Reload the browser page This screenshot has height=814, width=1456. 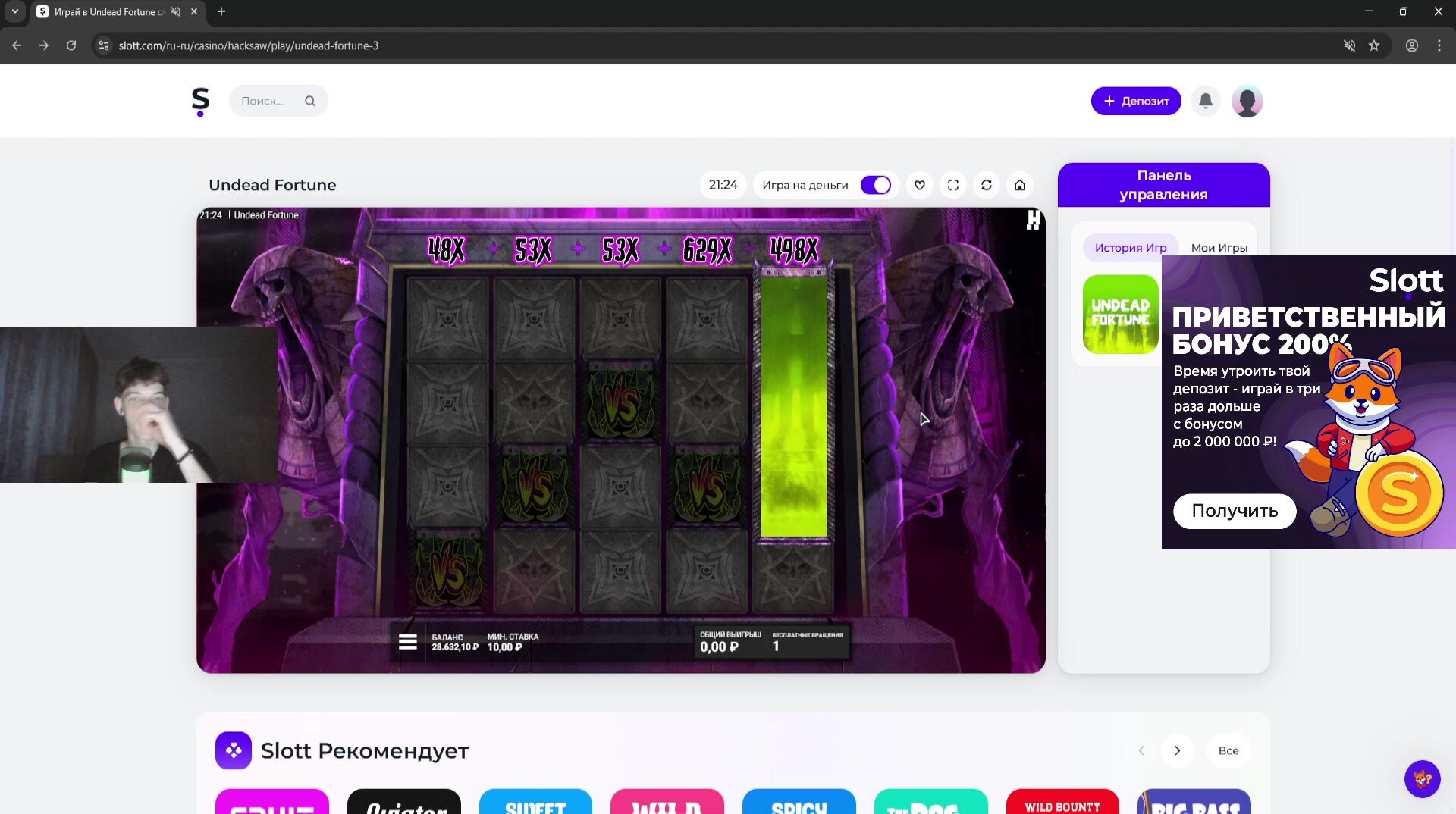[x=71, y=45]
